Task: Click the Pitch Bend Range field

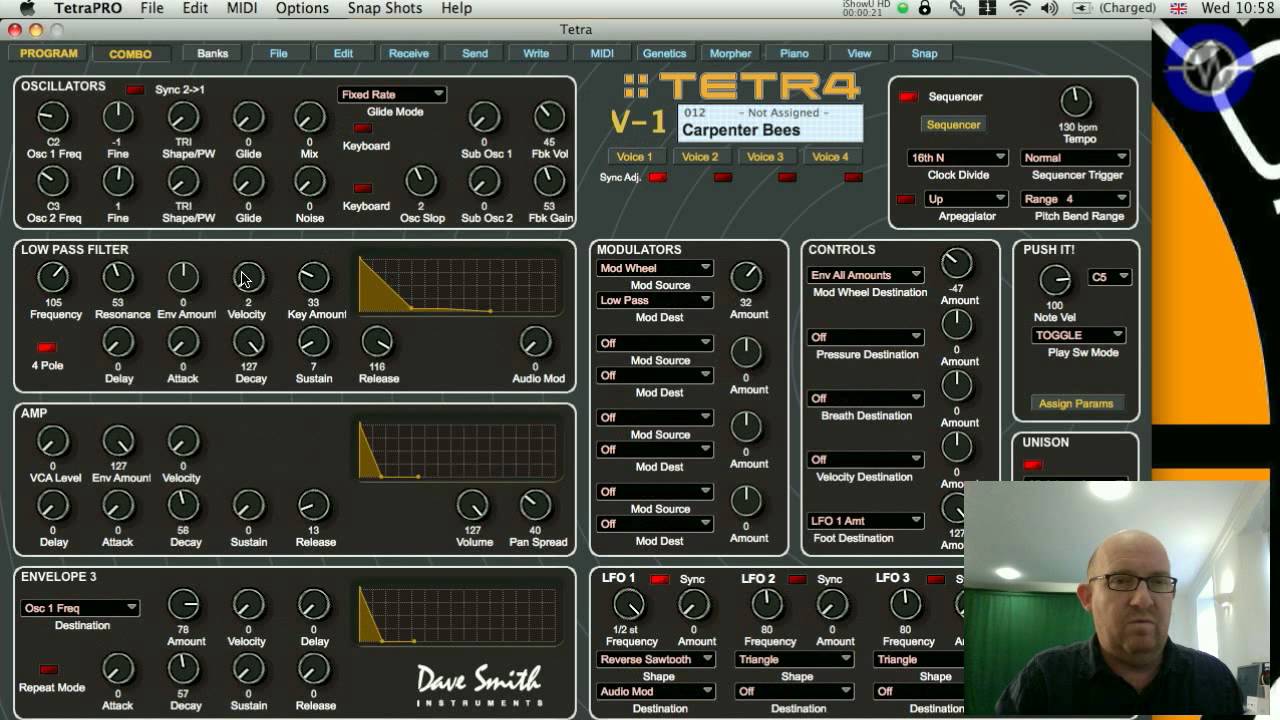Action: (1075, 198)
